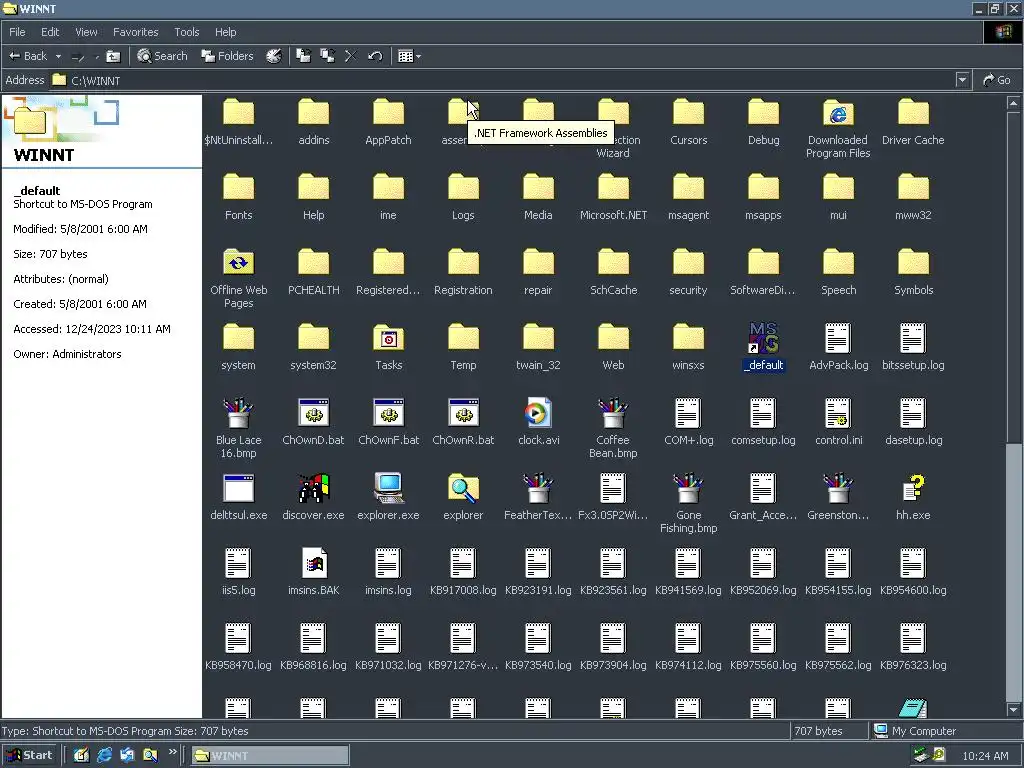
Task: Select the Microsoft.NET folder
Action: [x=613, y=198]
